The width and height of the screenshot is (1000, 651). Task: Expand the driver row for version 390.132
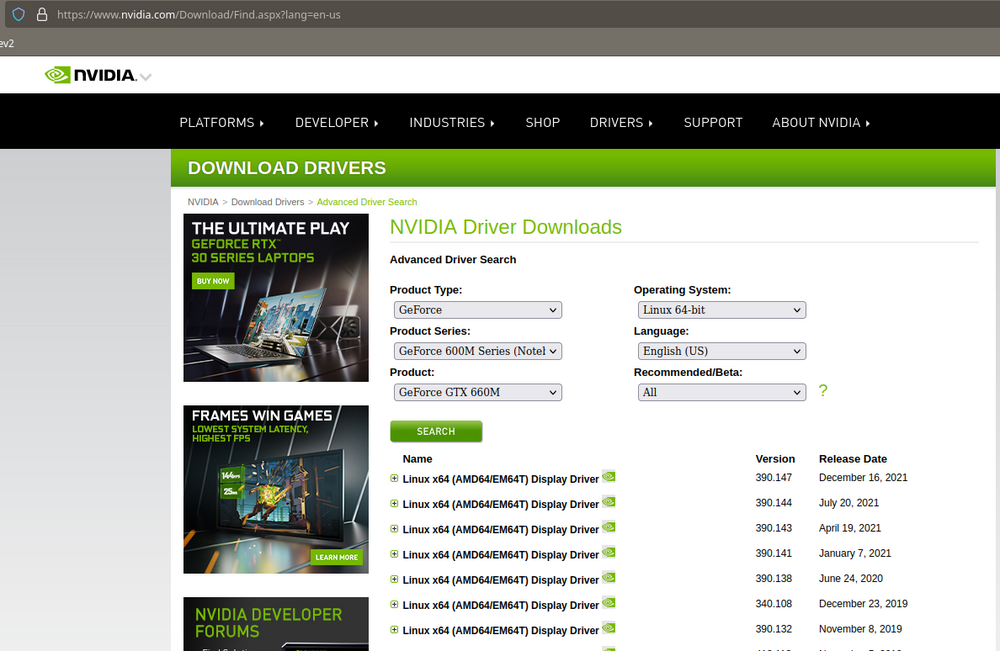click(394, 629)
